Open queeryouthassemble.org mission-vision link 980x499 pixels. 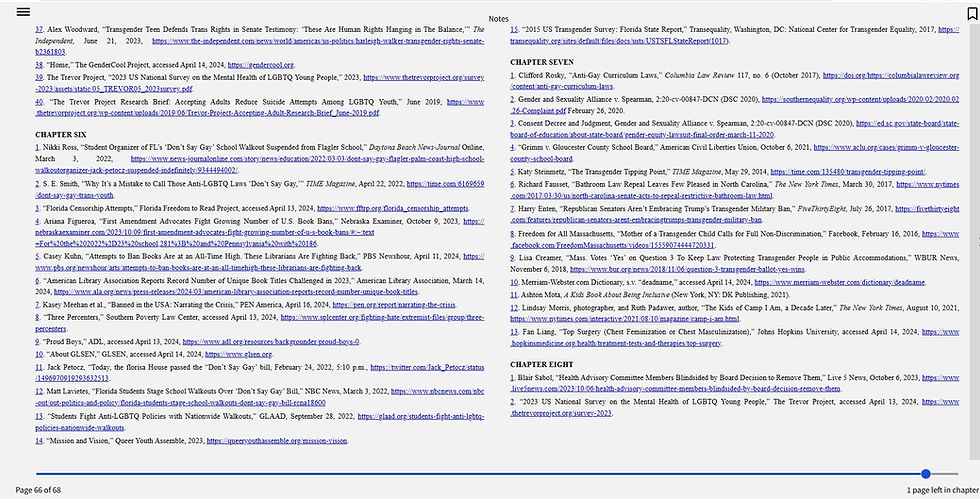point(276,441)
